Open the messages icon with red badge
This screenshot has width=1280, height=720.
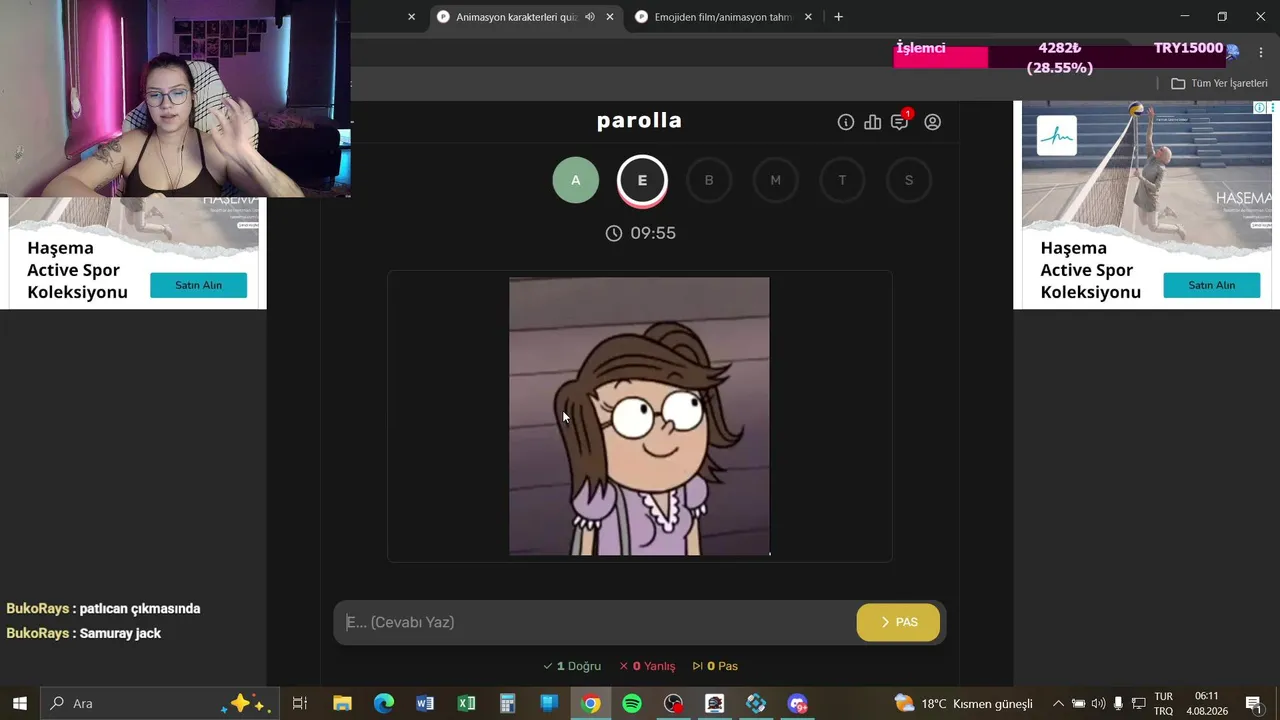(900, 121)
